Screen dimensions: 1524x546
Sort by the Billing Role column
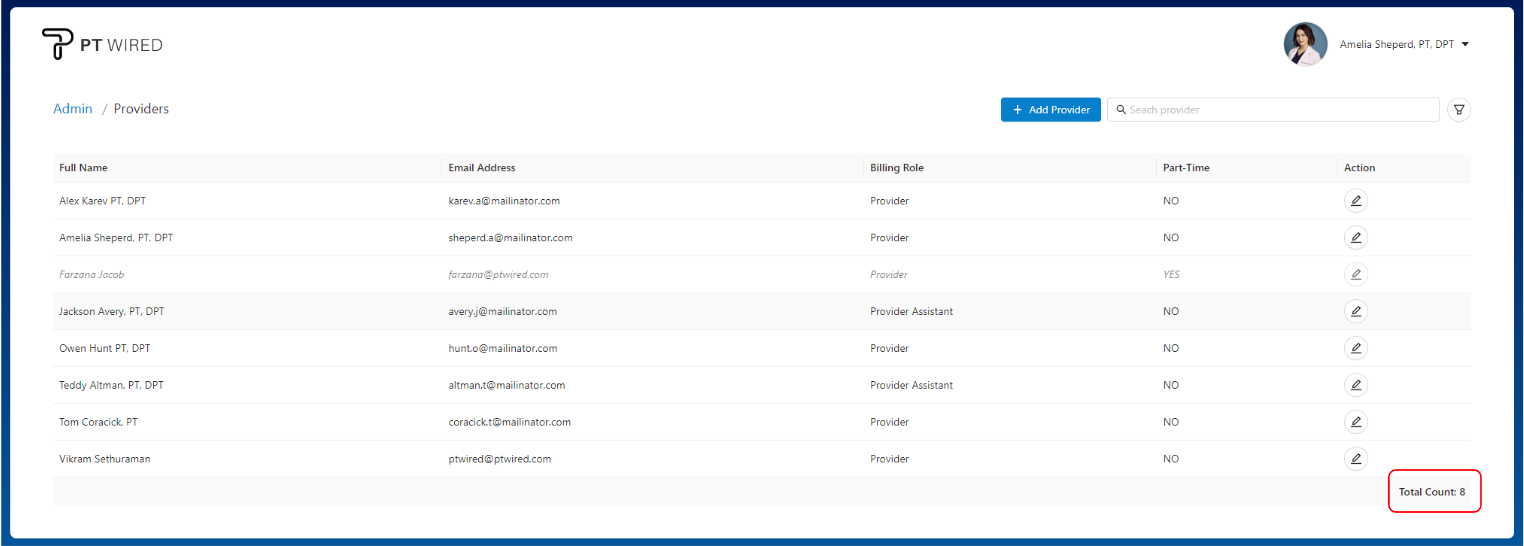tap(897, 168)
